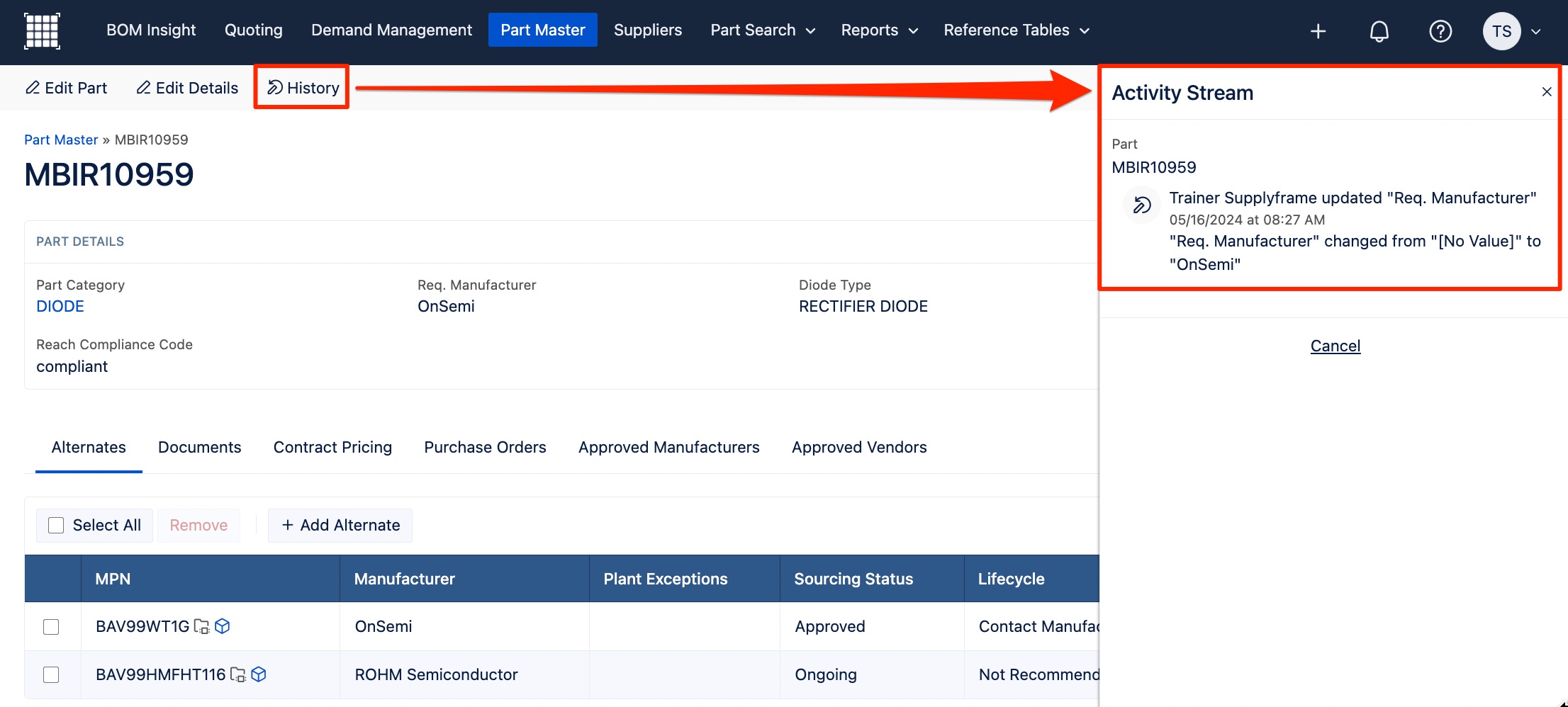1568x707 pixels.
Task: Open the Suppliers page
Action: [x=648, y=30]
